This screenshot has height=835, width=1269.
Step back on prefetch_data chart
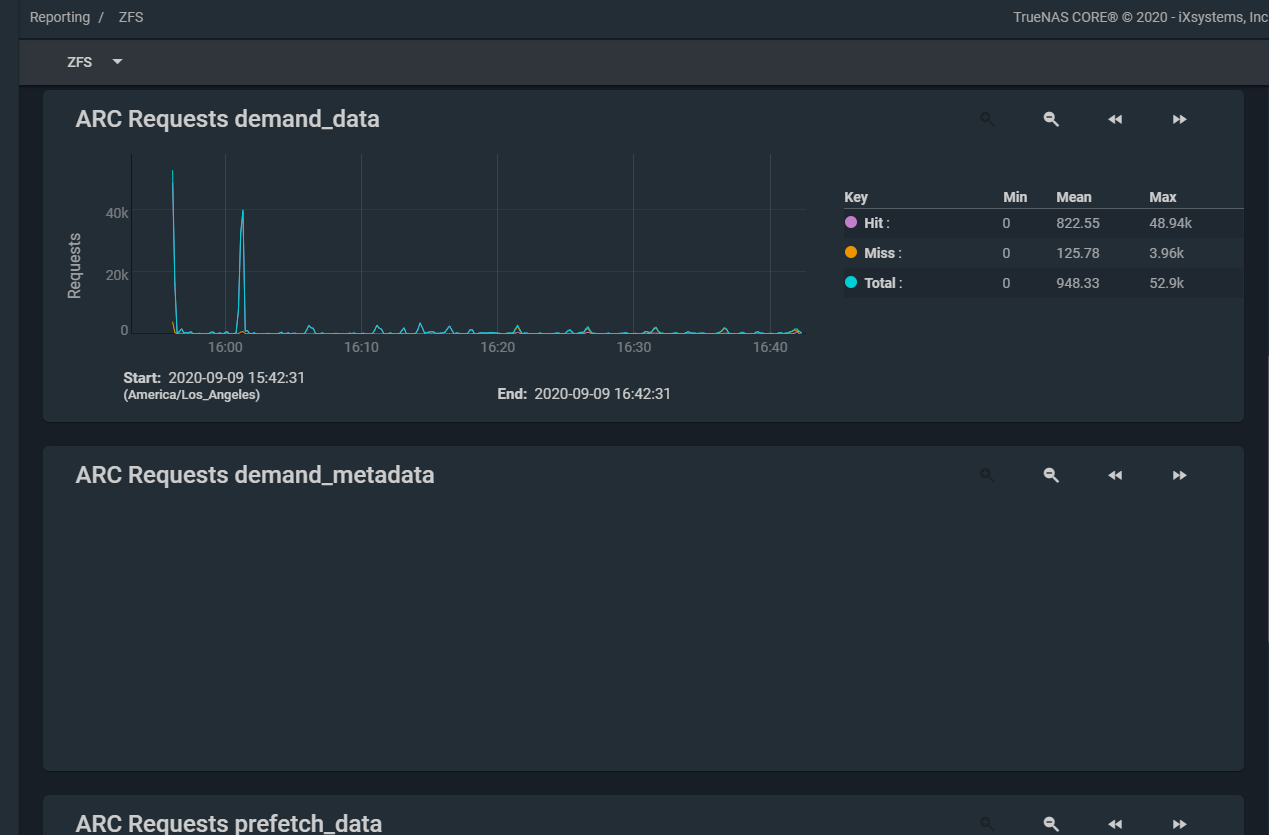pos(1115,823)
